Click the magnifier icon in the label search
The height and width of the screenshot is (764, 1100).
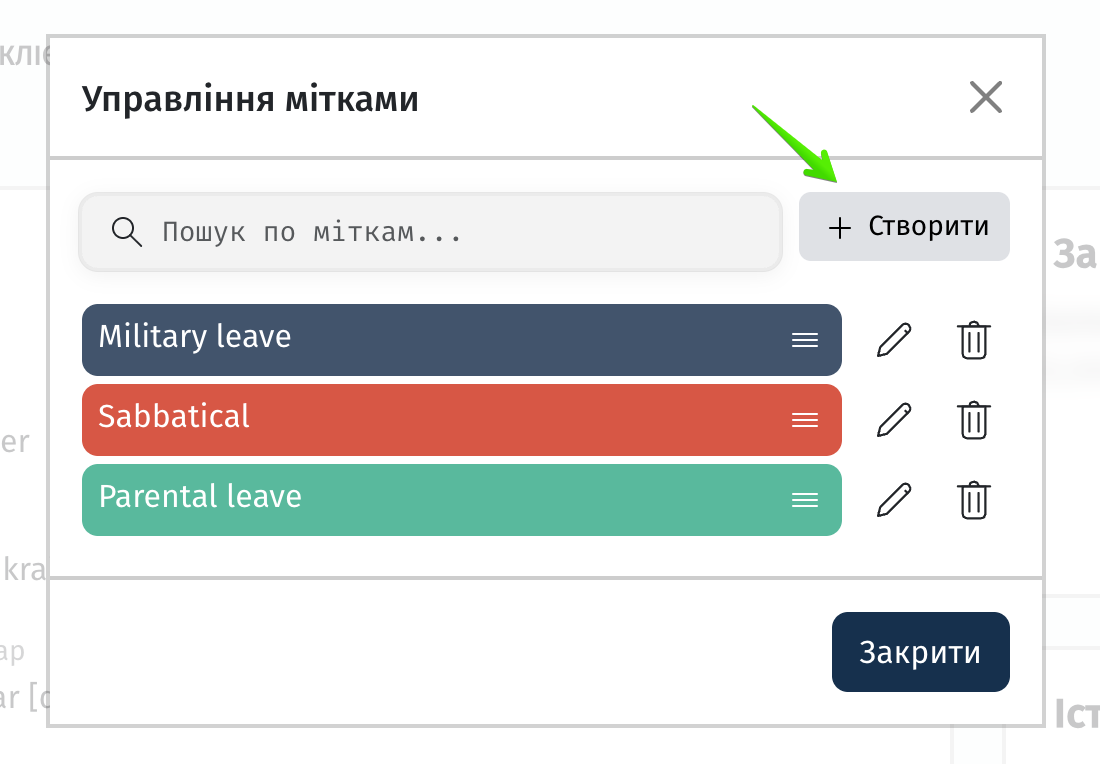(x=127, y=232)
